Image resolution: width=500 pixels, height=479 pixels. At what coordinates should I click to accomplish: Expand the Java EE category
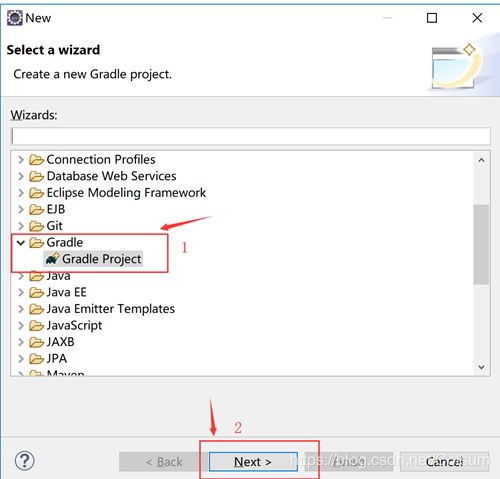[x=21, y=292]
